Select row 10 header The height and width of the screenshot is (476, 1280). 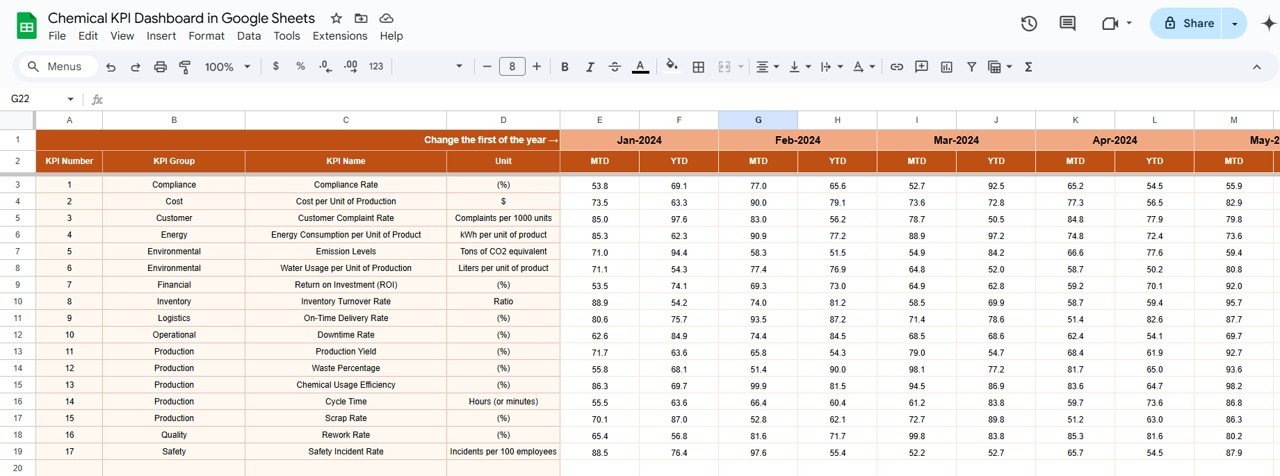click(x=18, y=301)
